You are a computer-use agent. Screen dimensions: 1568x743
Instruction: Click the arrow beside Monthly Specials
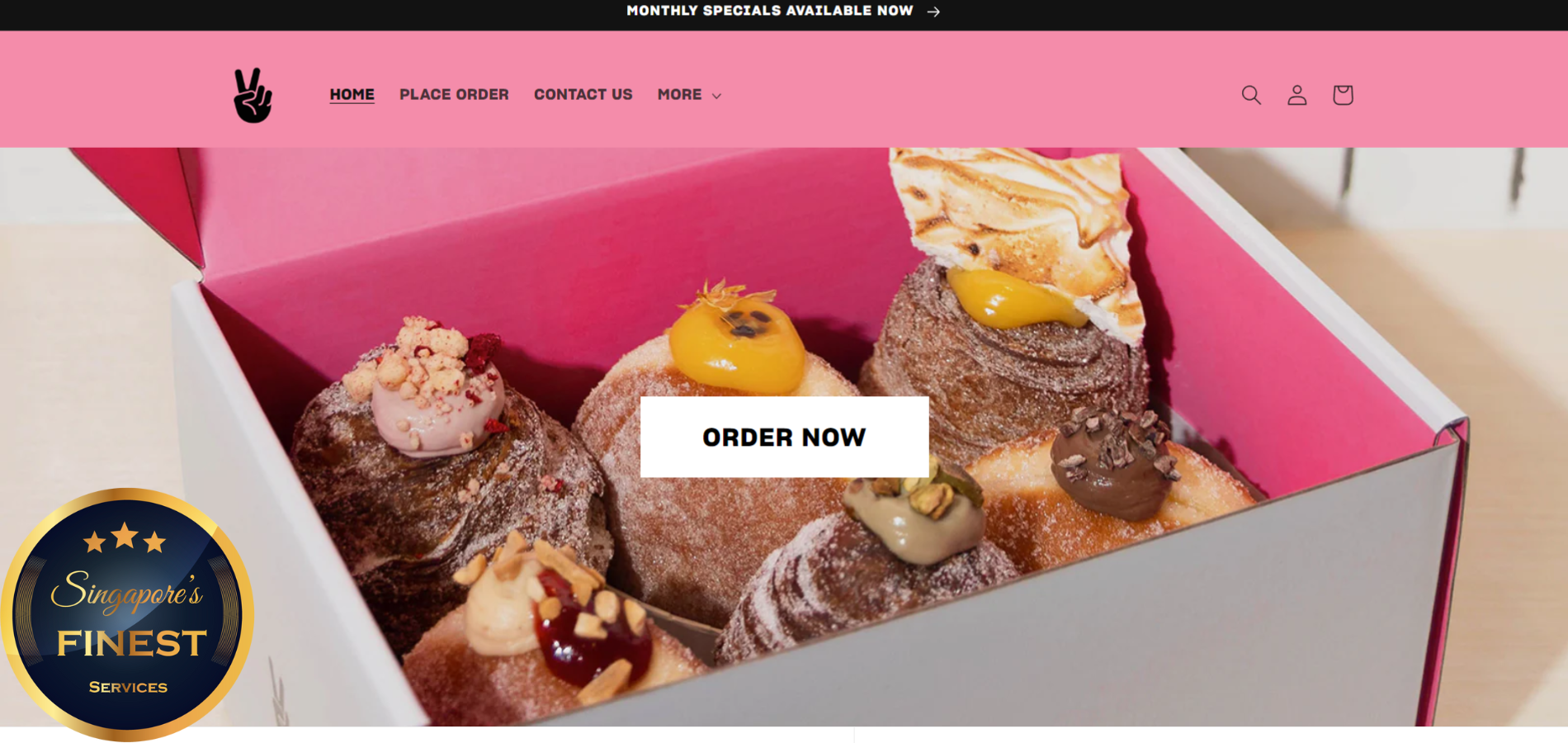tap(933, 12)
